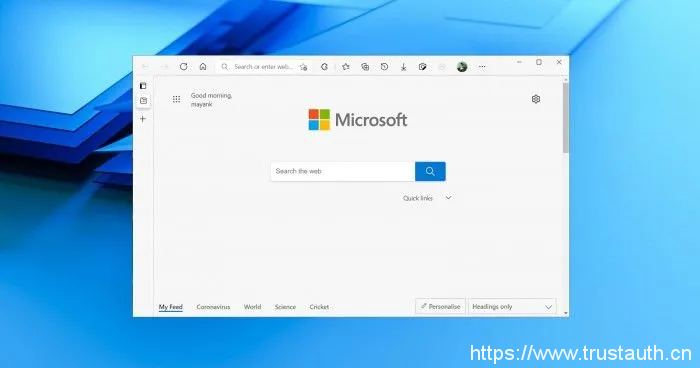The width and height of the screenshot is (700, 368).
Task: Open page settings gear icon
Action: (x=536, y=99)
